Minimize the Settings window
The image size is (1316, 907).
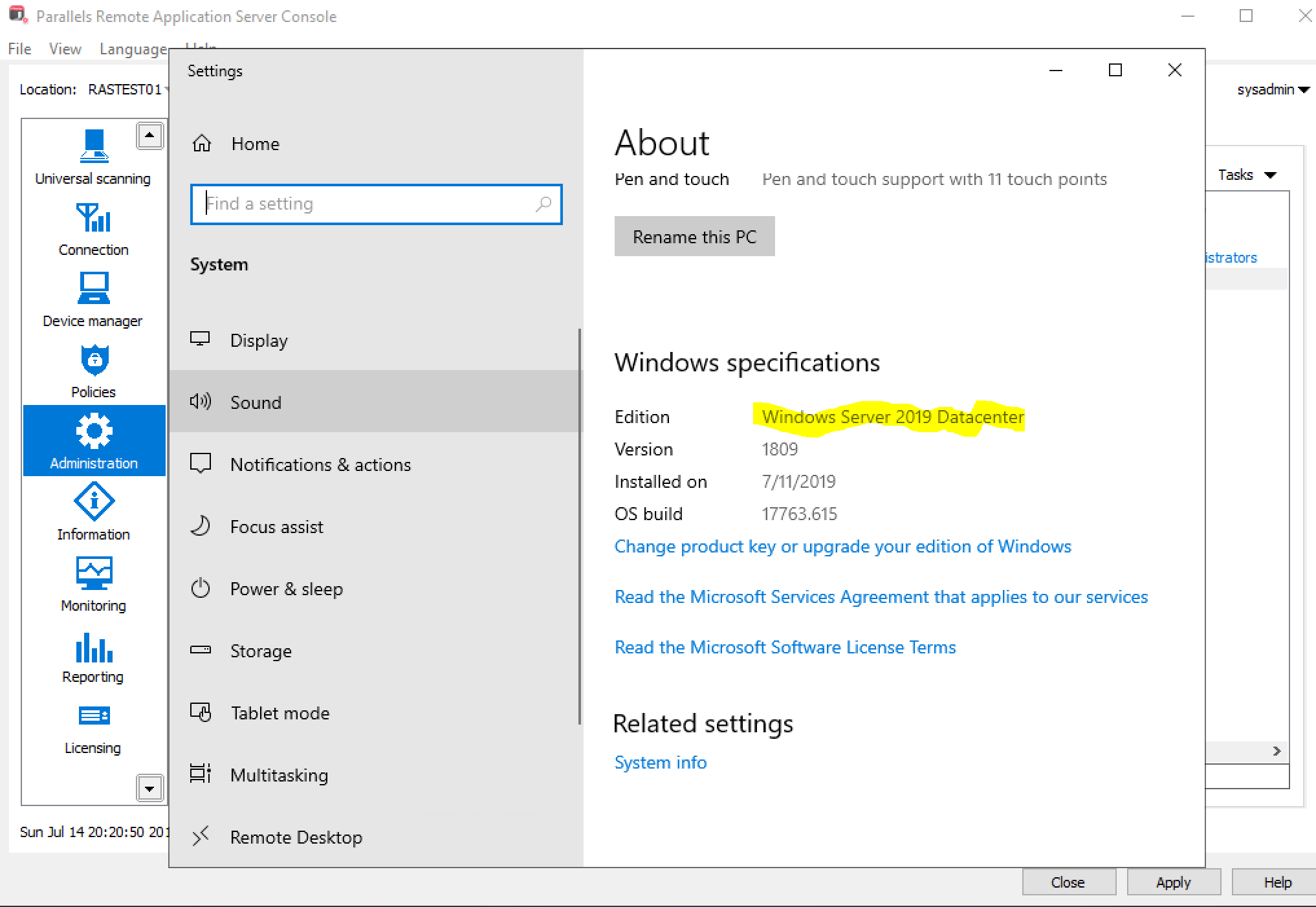(1056, 70)
